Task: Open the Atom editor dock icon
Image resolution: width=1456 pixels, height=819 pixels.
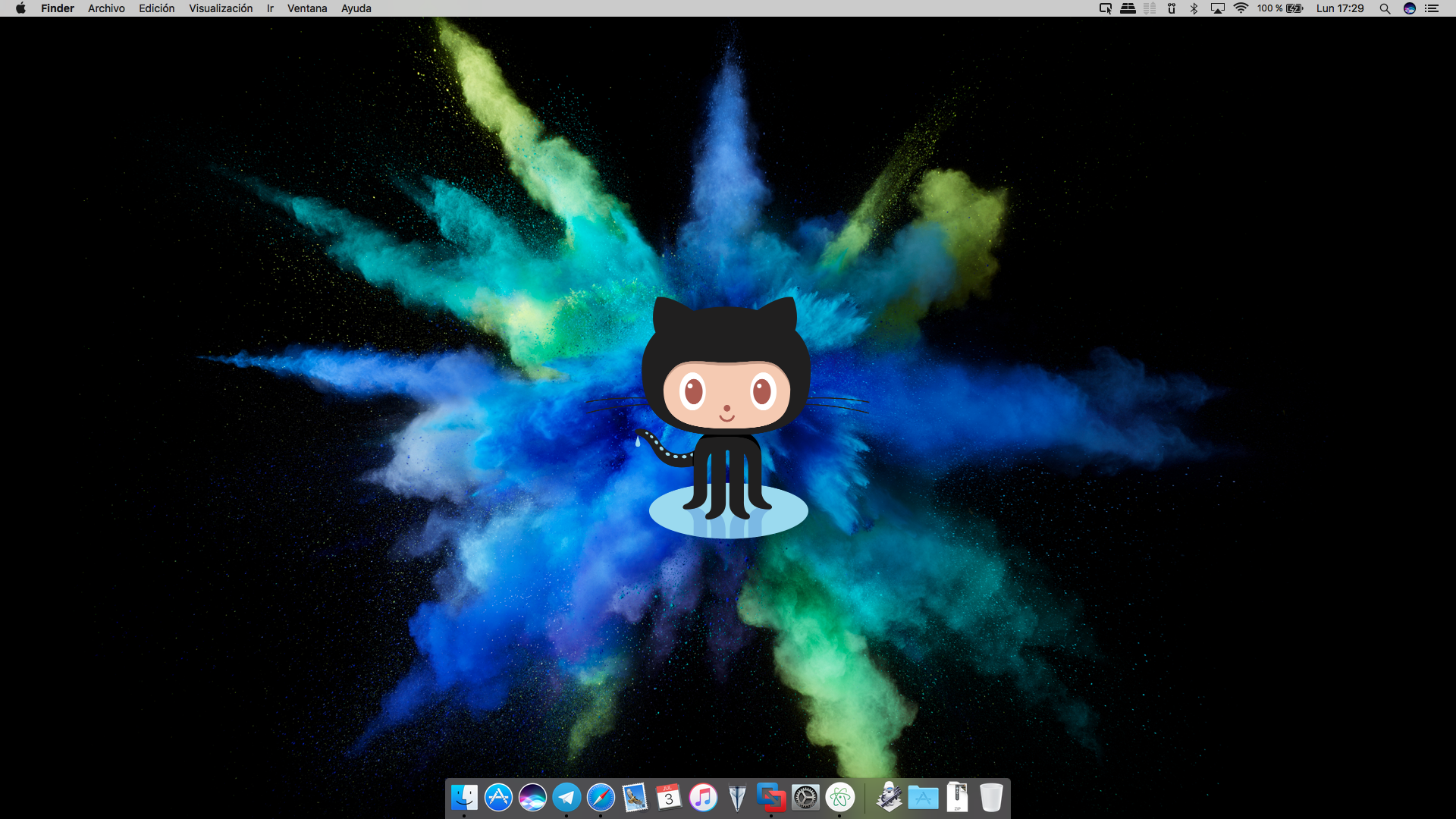Action: 839,797
